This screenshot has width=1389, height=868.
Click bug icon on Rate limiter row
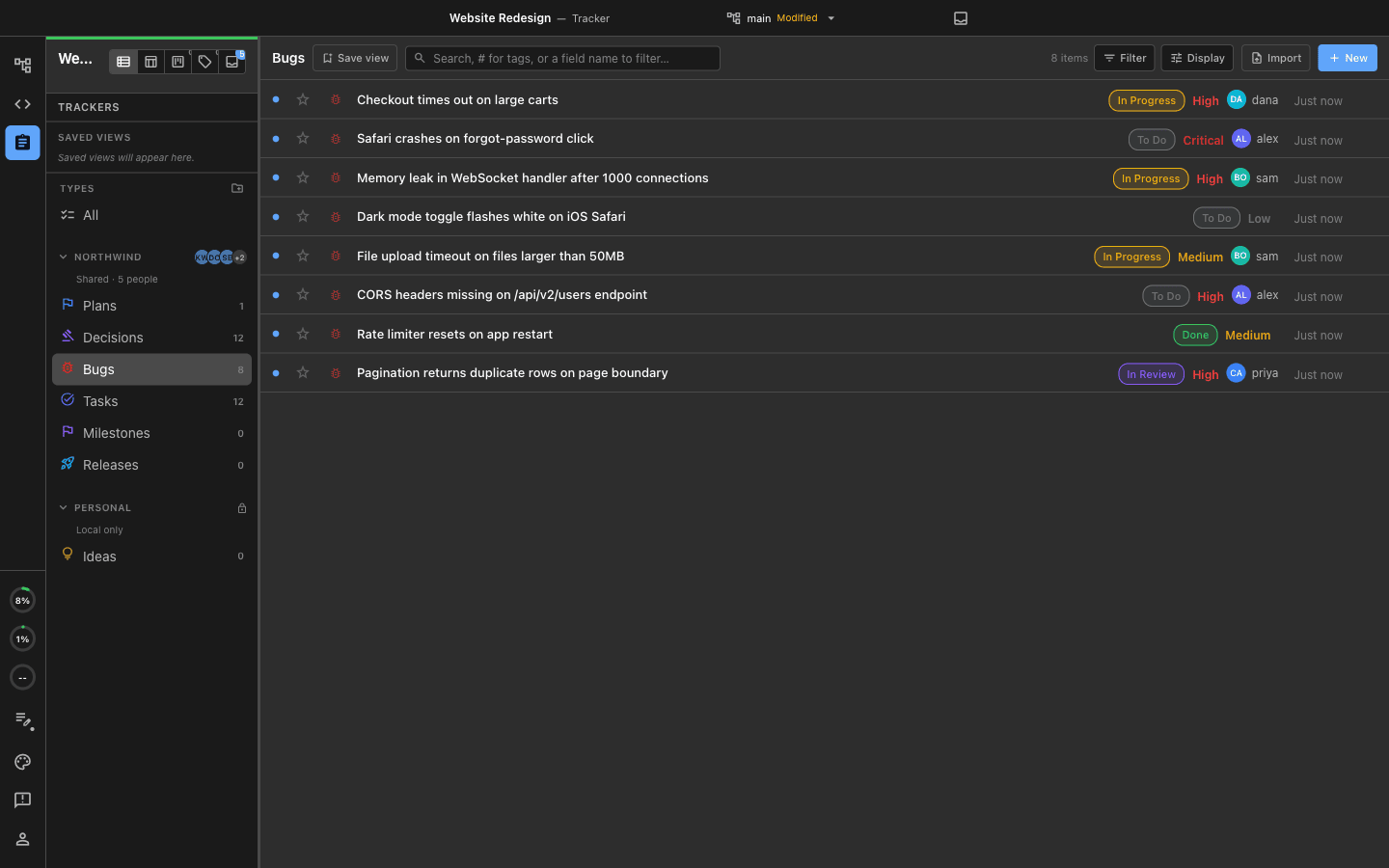336,334
